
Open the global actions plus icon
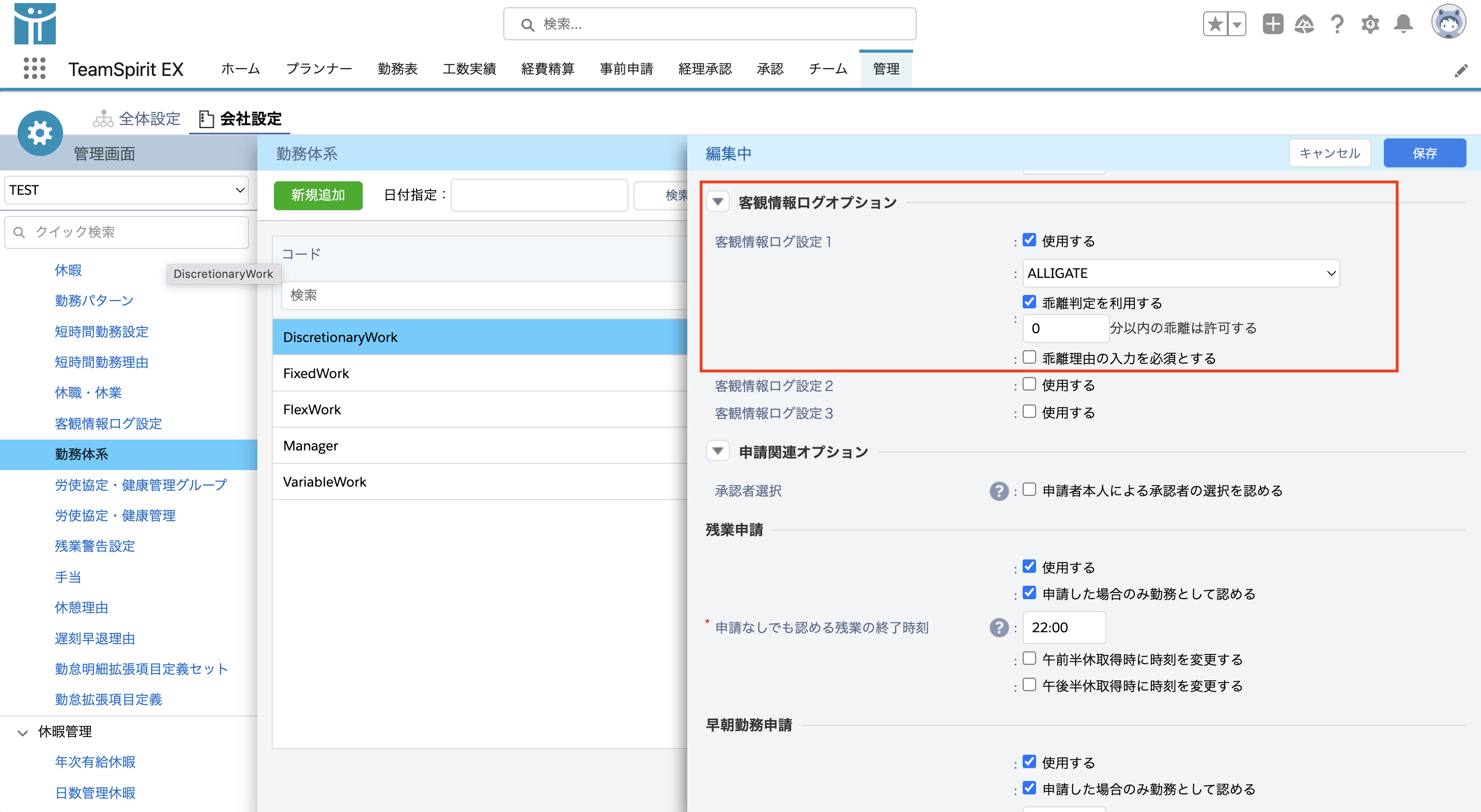[x=1273, y=24]
